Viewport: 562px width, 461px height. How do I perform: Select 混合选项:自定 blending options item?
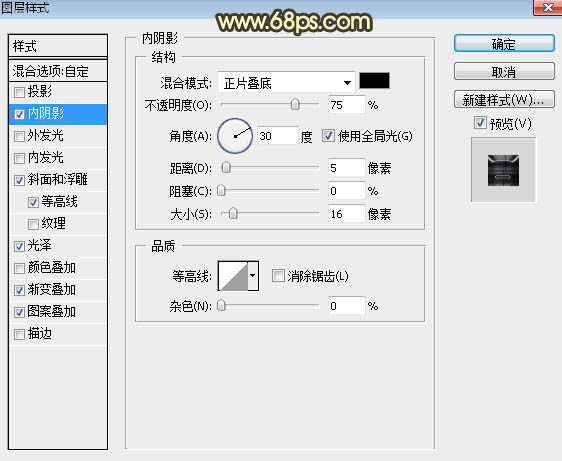point(58,71)
